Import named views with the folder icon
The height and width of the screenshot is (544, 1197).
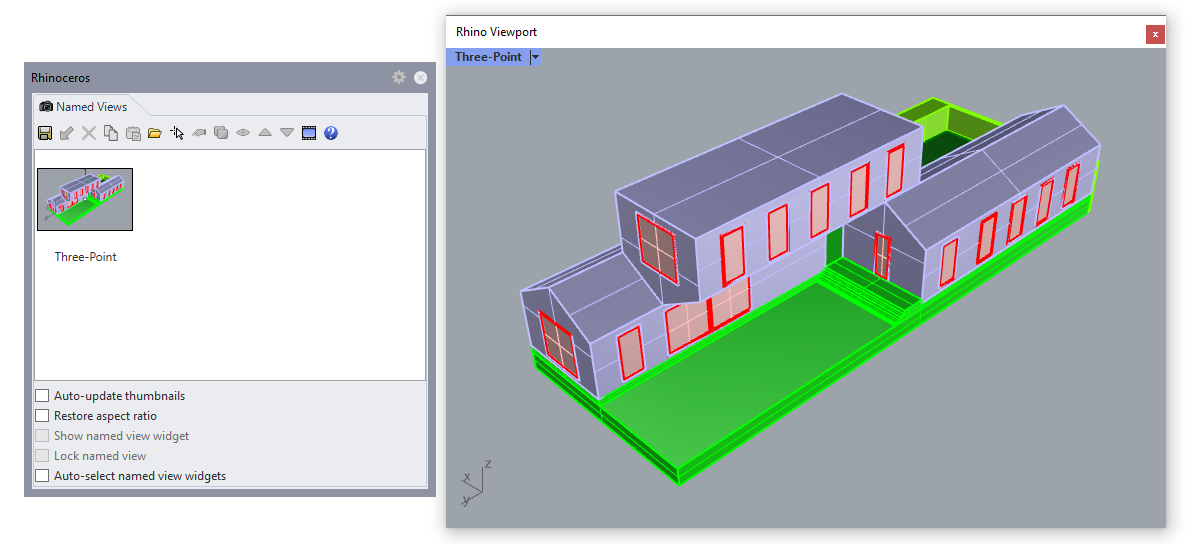coord(155,133)
